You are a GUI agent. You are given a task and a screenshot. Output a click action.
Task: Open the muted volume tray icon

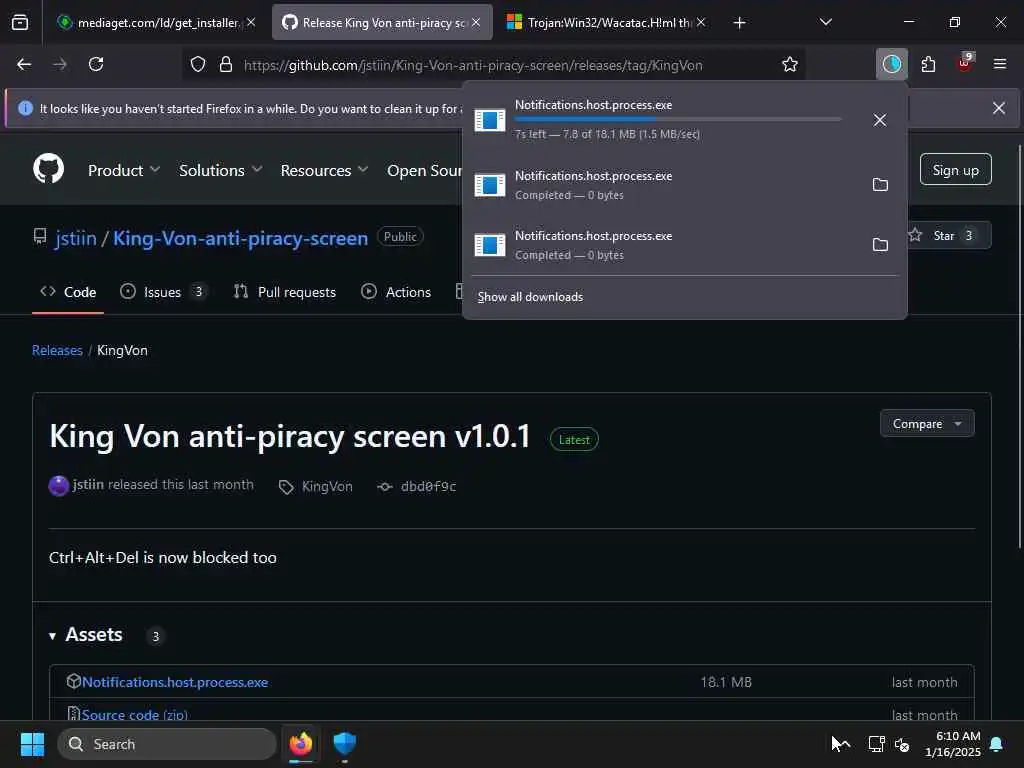point(902,744)
